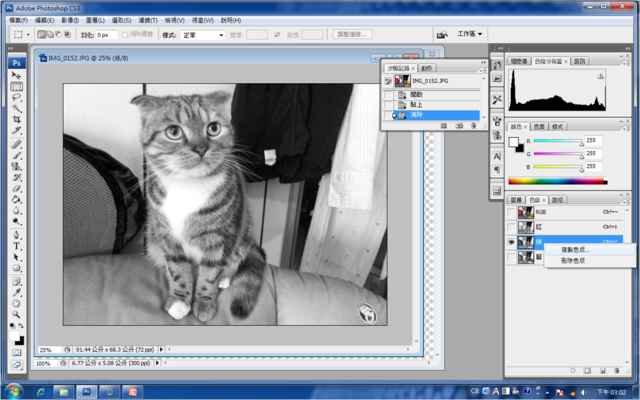Select the Healing Brush tool
This screenshot has height=400, width=640.
pyautogui.click(x=16, y=144)
